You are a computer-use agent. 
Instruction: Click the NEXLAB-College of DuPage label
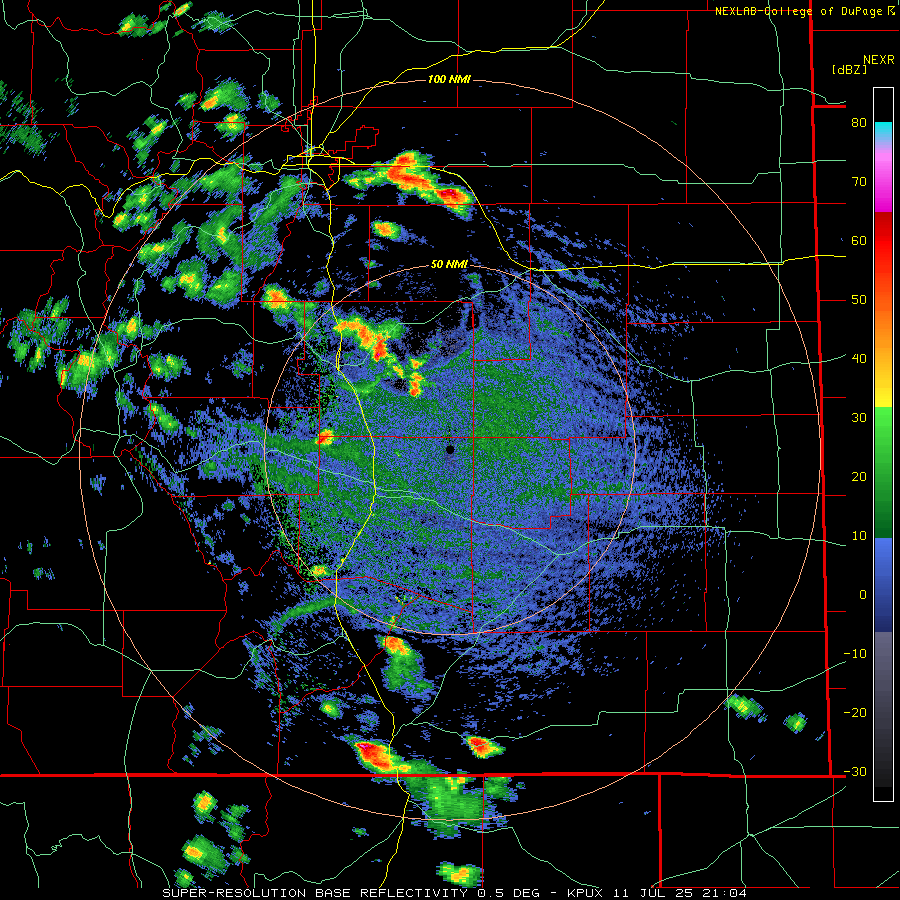pos(800,11)
